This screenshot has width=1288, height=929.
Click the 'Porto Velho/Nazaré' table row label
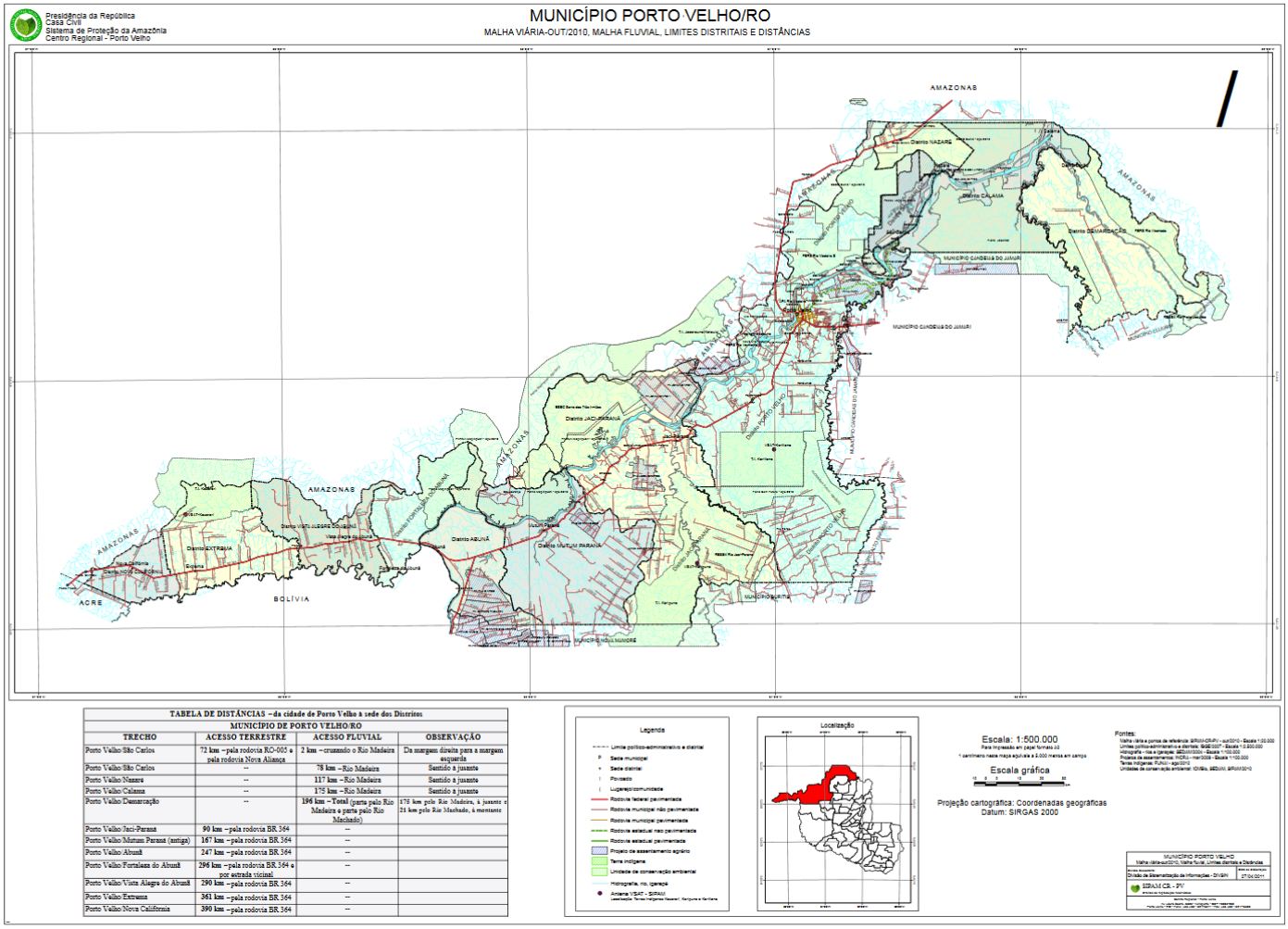[115, 781]
